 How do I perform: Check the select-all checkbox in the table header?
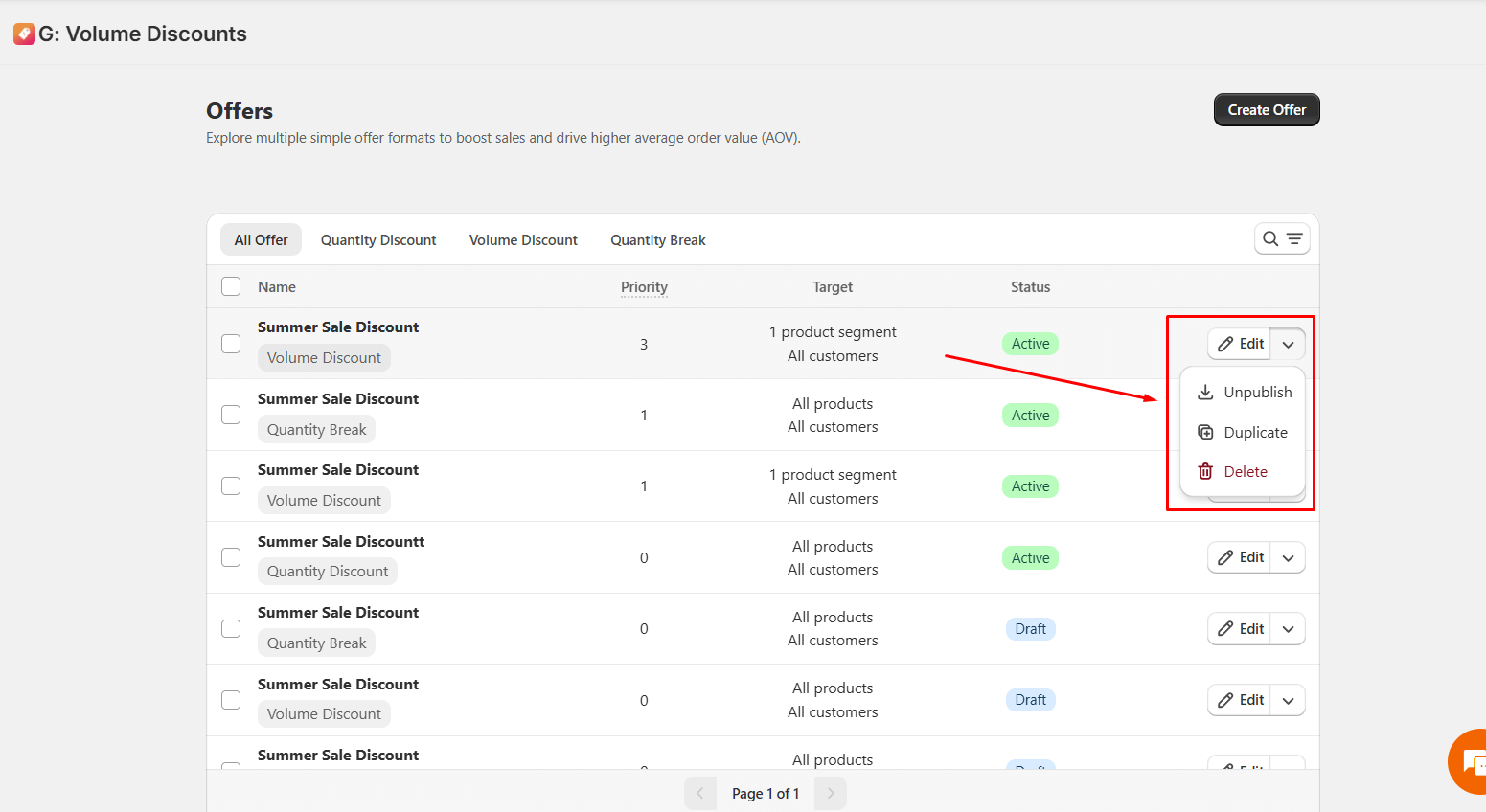coord(230,286)
